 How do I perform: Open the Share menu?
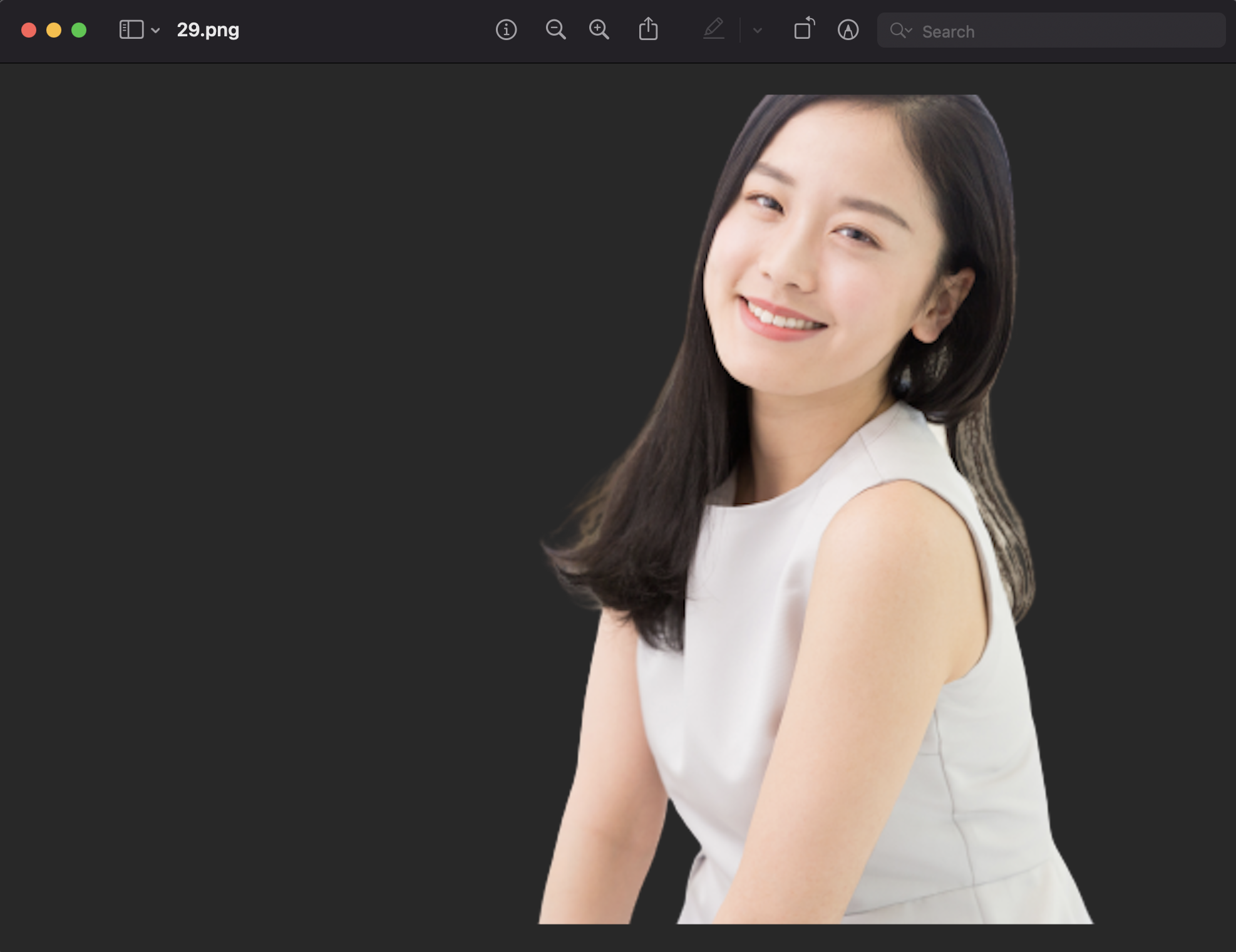pos(648,30)
